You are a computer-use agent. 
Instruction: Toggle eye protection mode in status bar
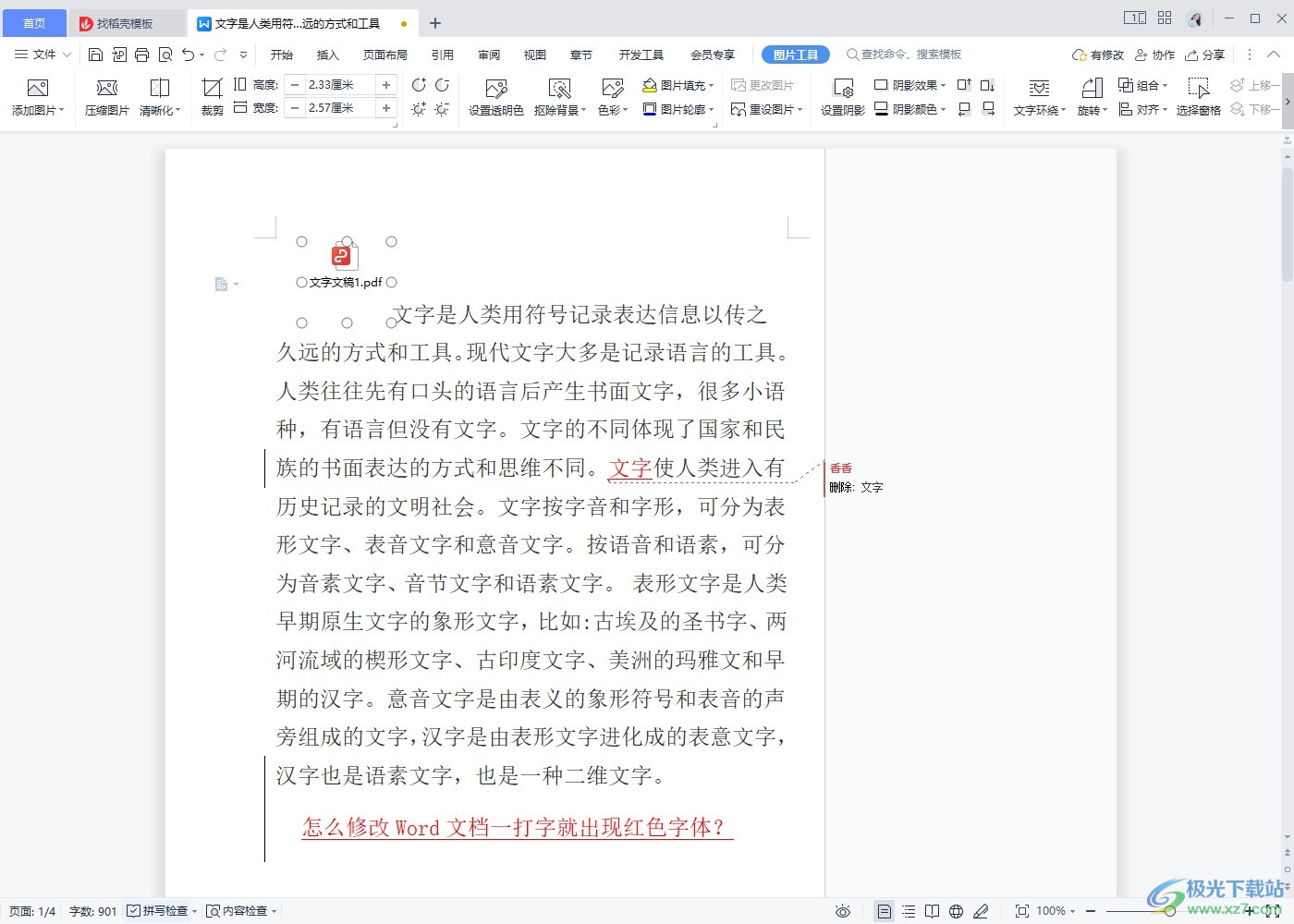point(843,911)
